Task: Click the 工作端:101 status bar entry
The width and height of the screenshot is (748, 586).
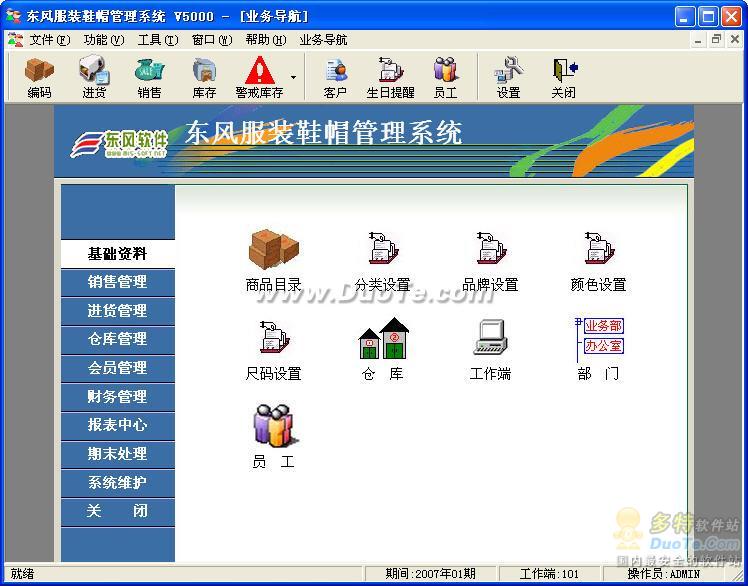Action: (x=549, y=574)
